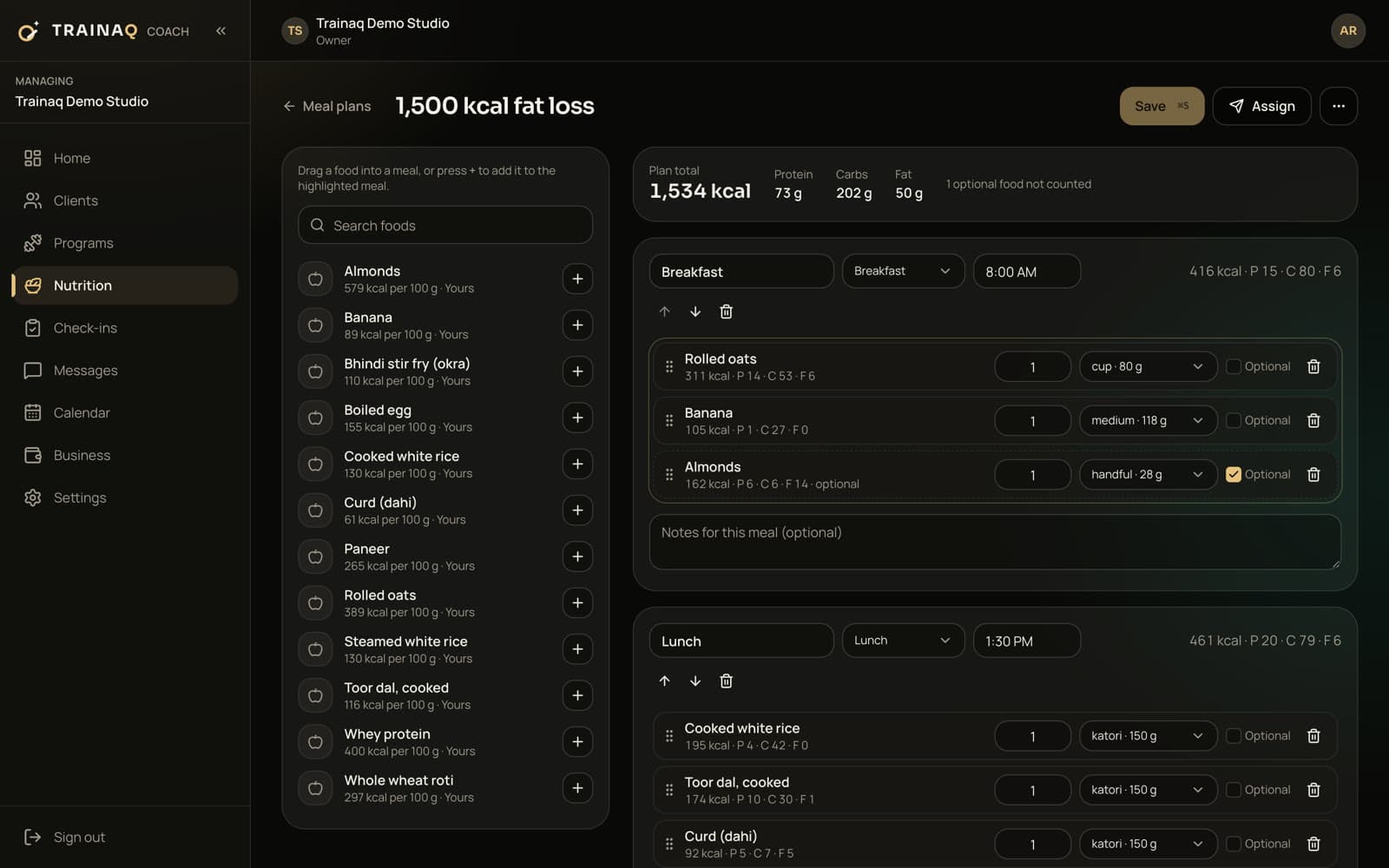The image size is (1389, 868).
Task: Save the meal plan
Action: 1162,106
